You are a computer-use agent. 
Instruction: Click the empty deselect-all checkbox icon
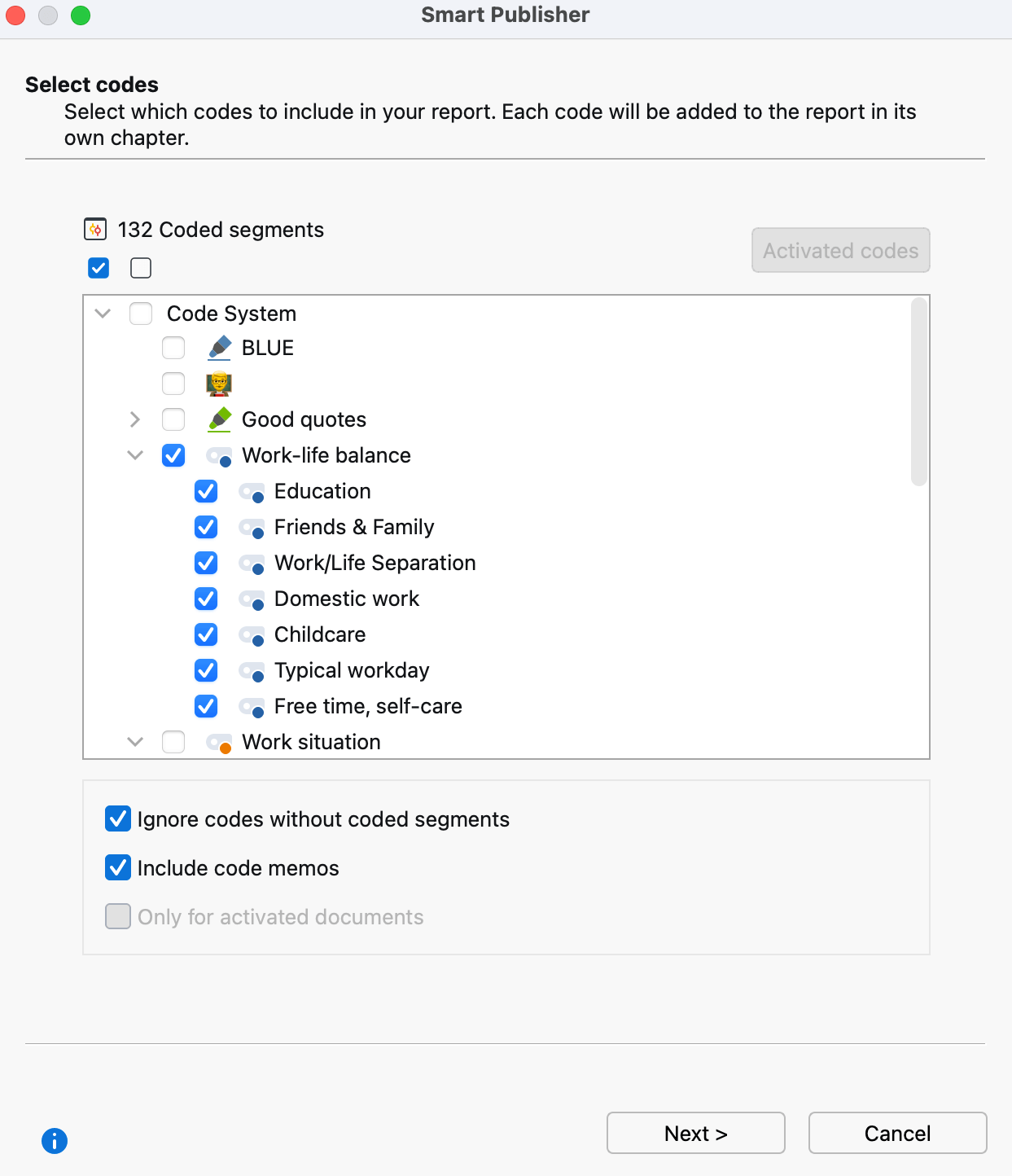141,268
